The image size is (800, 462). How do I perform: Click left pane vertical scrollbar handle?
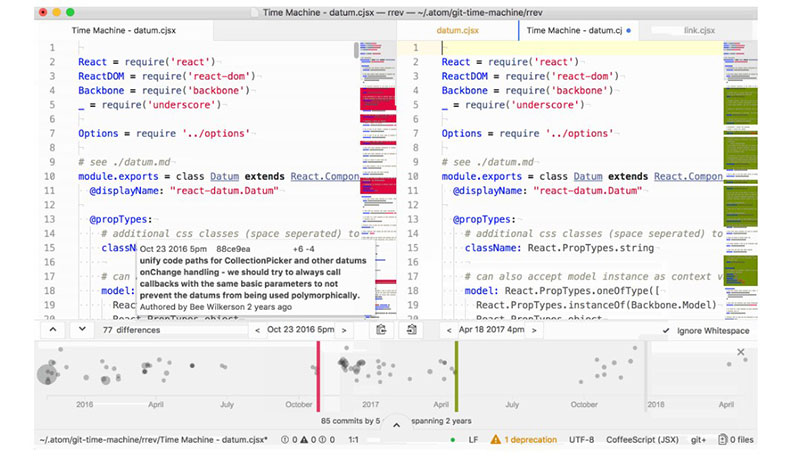click(356, 50)
